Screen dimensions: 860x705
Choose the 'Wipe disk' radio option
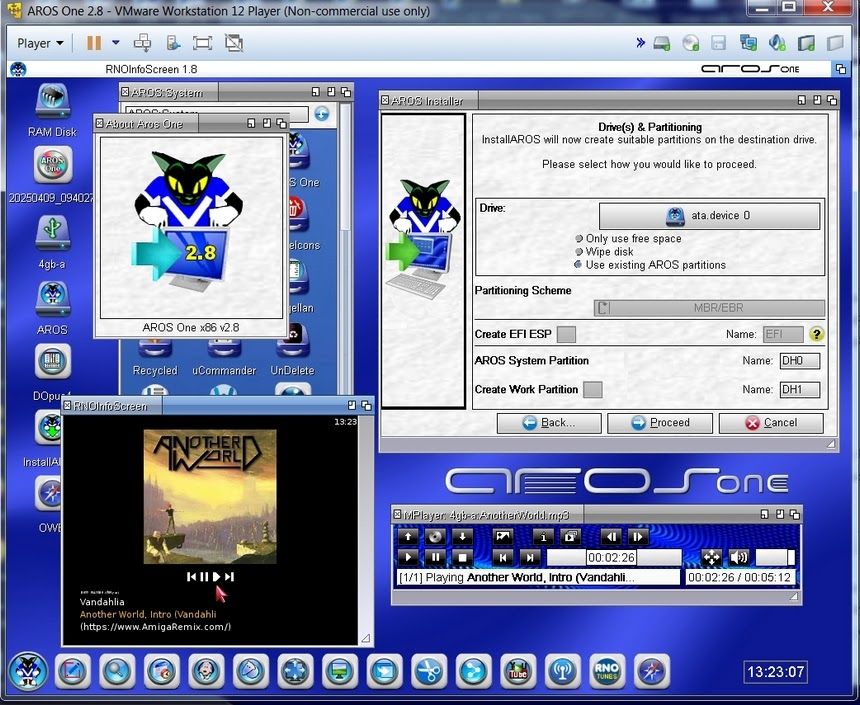point(579,252)
